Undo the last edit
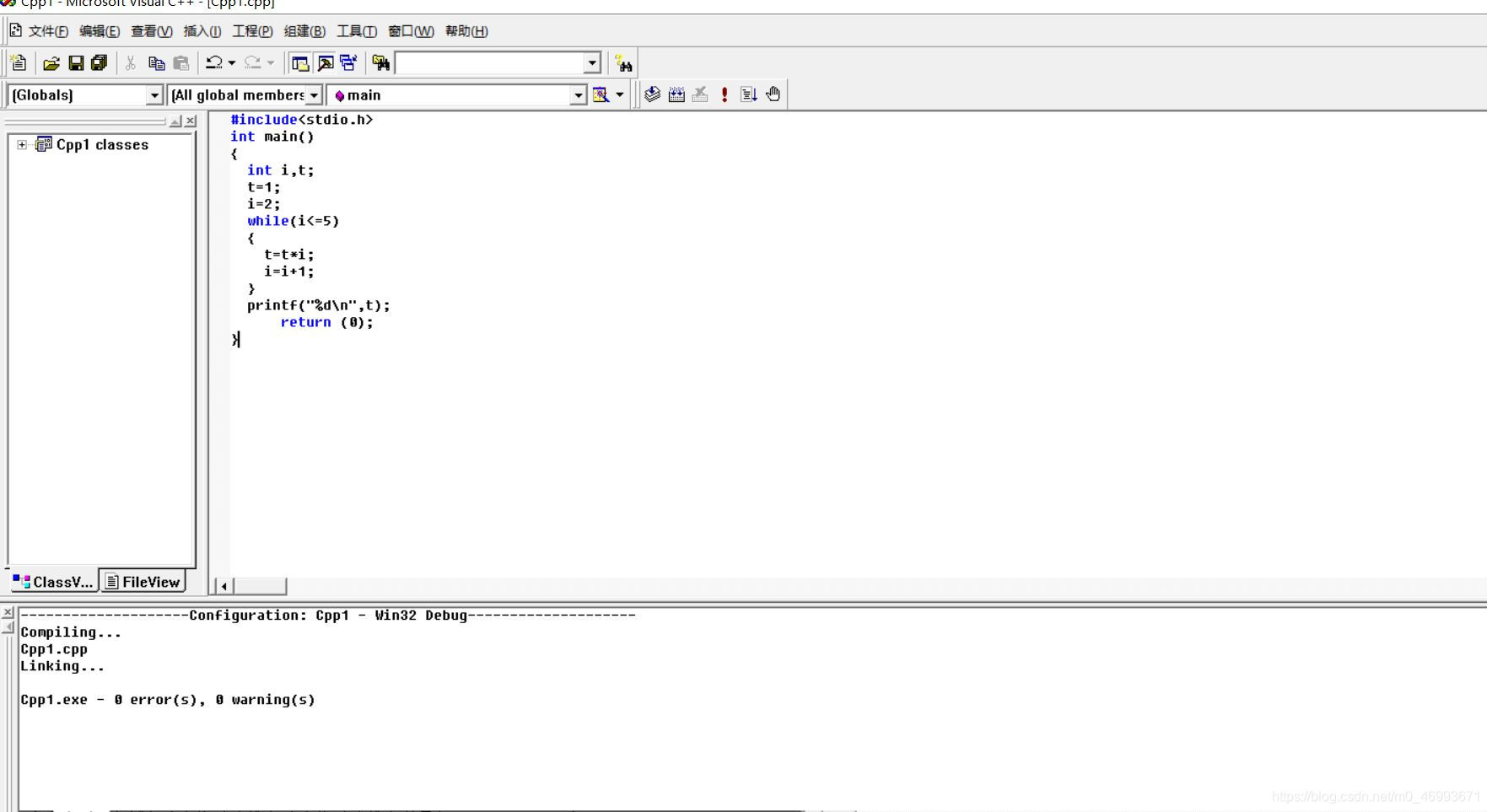This screenshot has width=1487, height=812. (214, 63)
